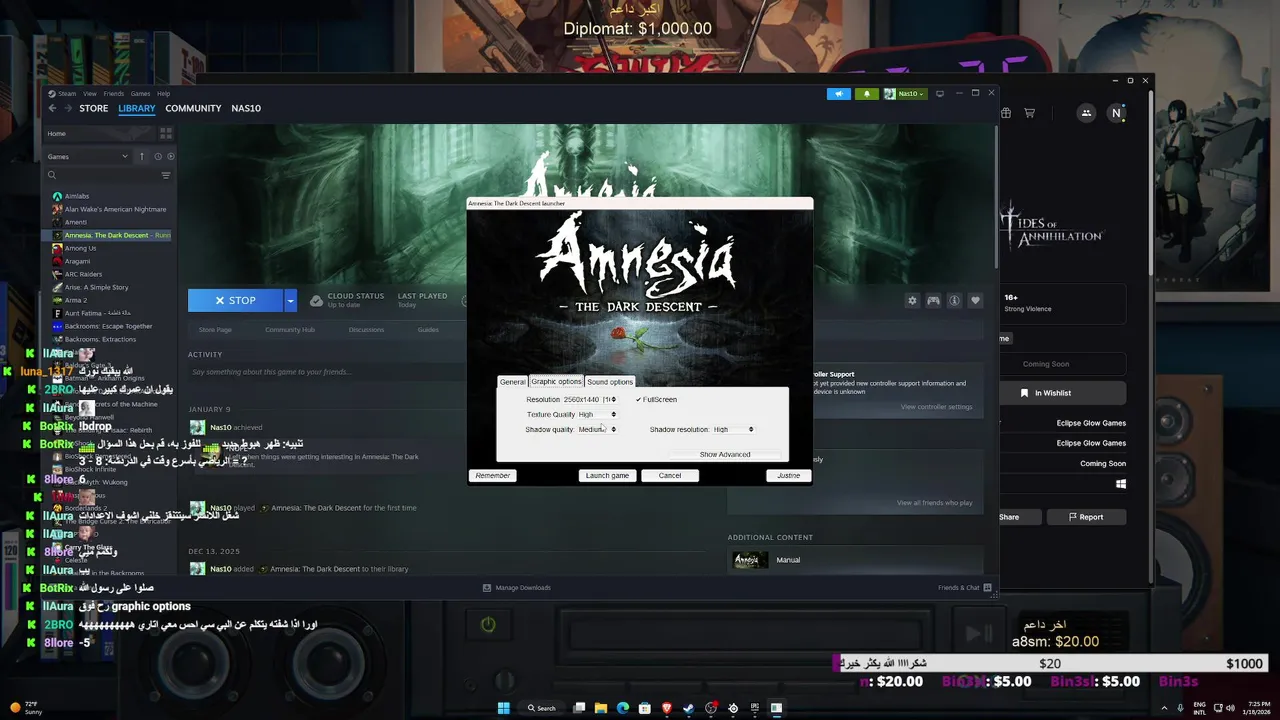Click the Remember button in launcher
Viewport: 1280px width, 720px height.
click(x=492, y=475)
